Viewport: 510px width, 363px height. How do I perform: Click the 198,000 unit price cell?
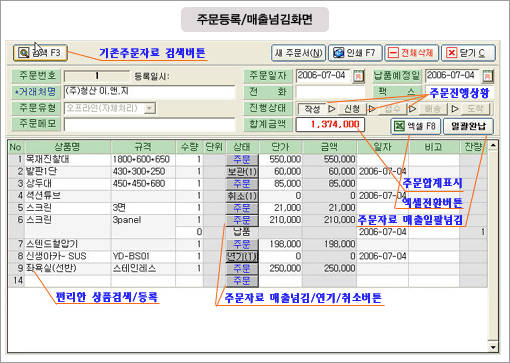[x=281, y=244]
